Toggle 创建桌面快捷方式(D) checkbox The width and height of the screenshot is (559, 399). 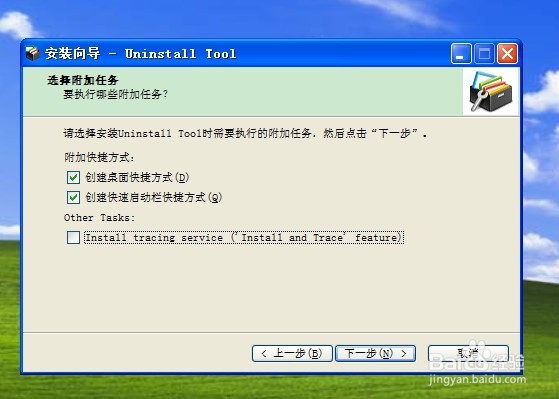73,177
